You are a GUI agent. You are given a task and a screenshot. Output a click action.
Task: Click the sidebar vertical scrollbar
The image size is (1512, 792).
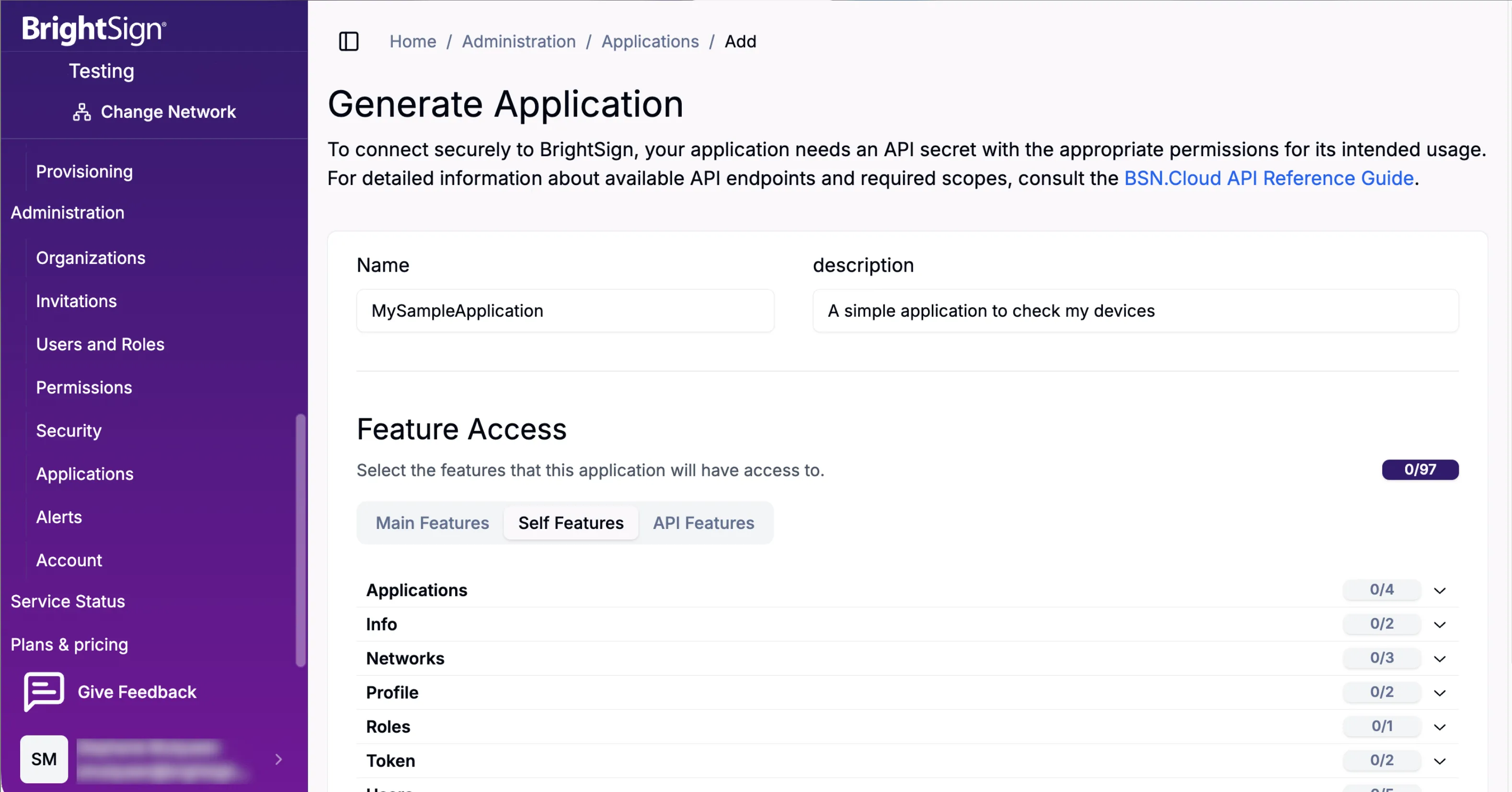[300, 540]
